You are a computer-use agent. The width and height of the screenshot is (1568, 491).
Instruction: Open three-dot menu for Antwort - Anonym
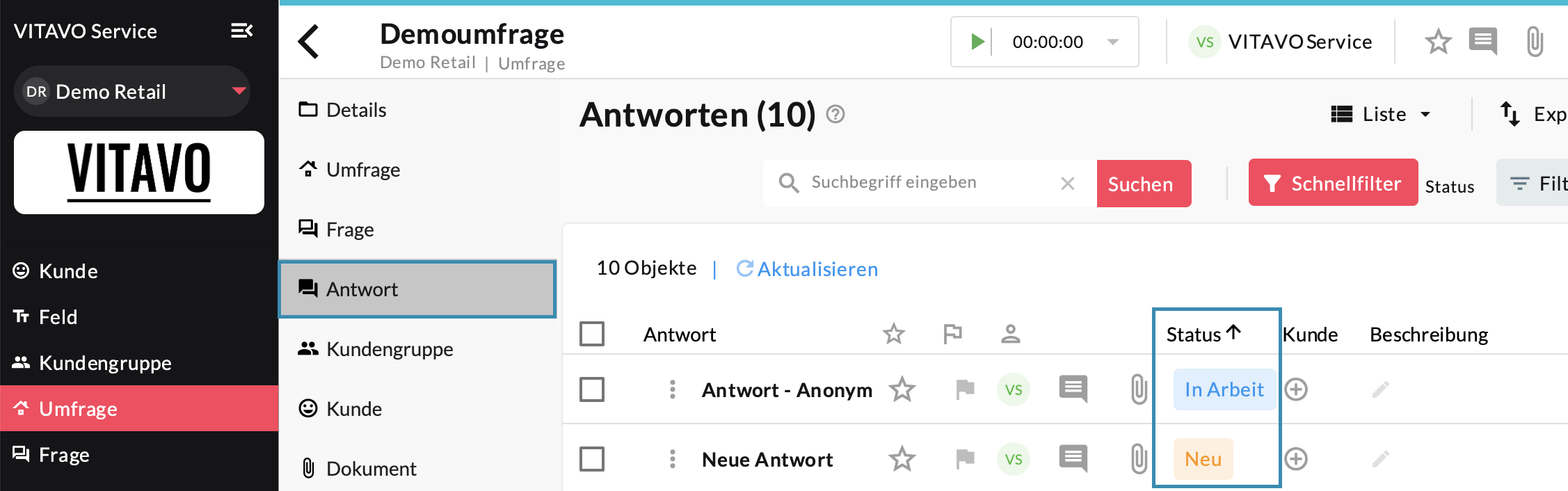(672, 389)
